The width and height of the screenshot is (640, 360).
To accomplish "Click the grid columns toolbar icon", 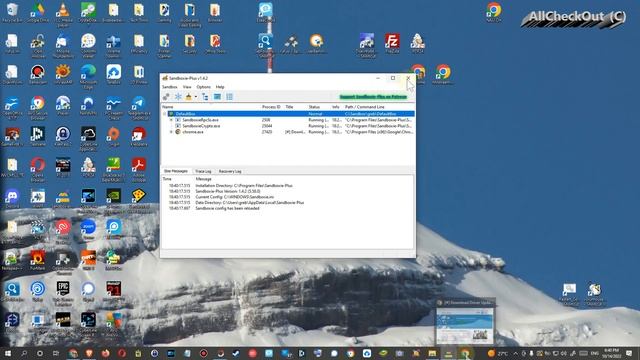I will pyautogui.click(x=229, y=97).
